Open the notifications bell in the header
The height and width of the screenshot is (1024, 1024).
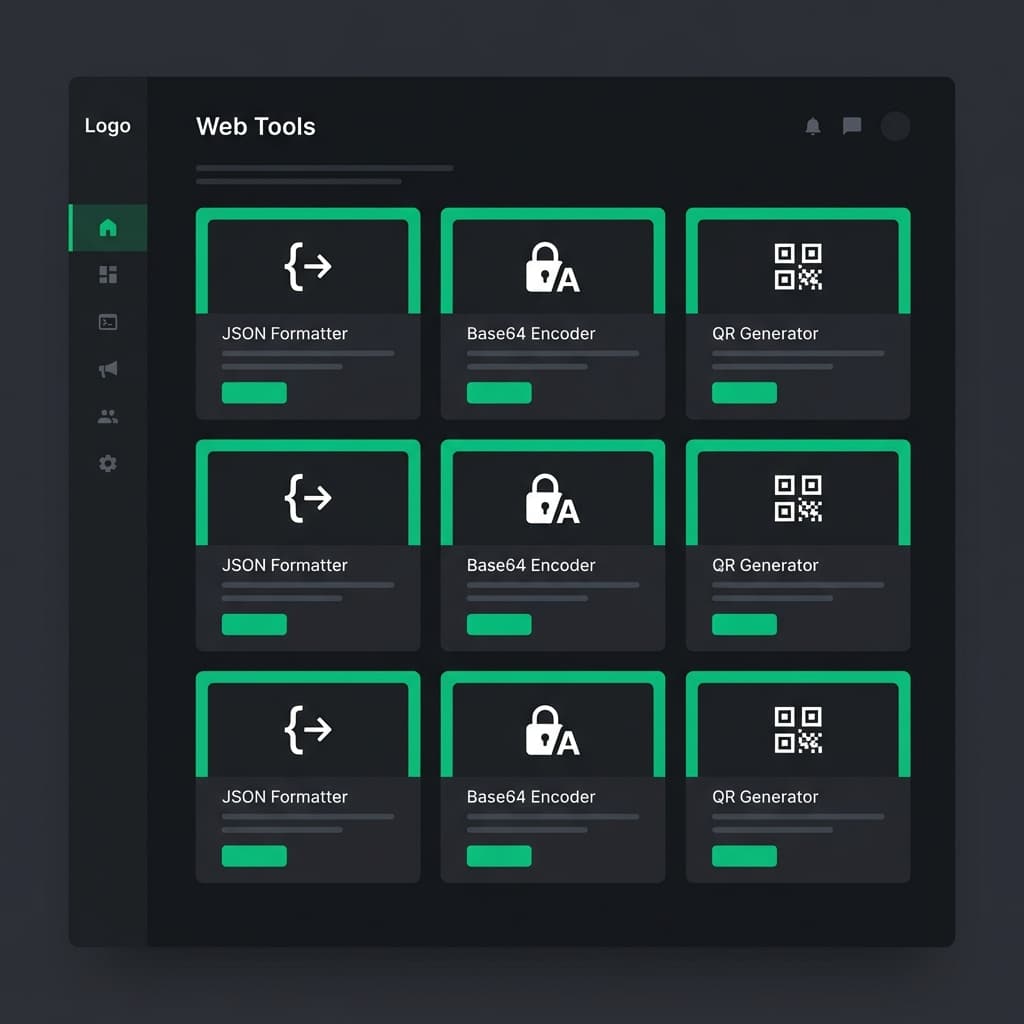tap(813, 126)
